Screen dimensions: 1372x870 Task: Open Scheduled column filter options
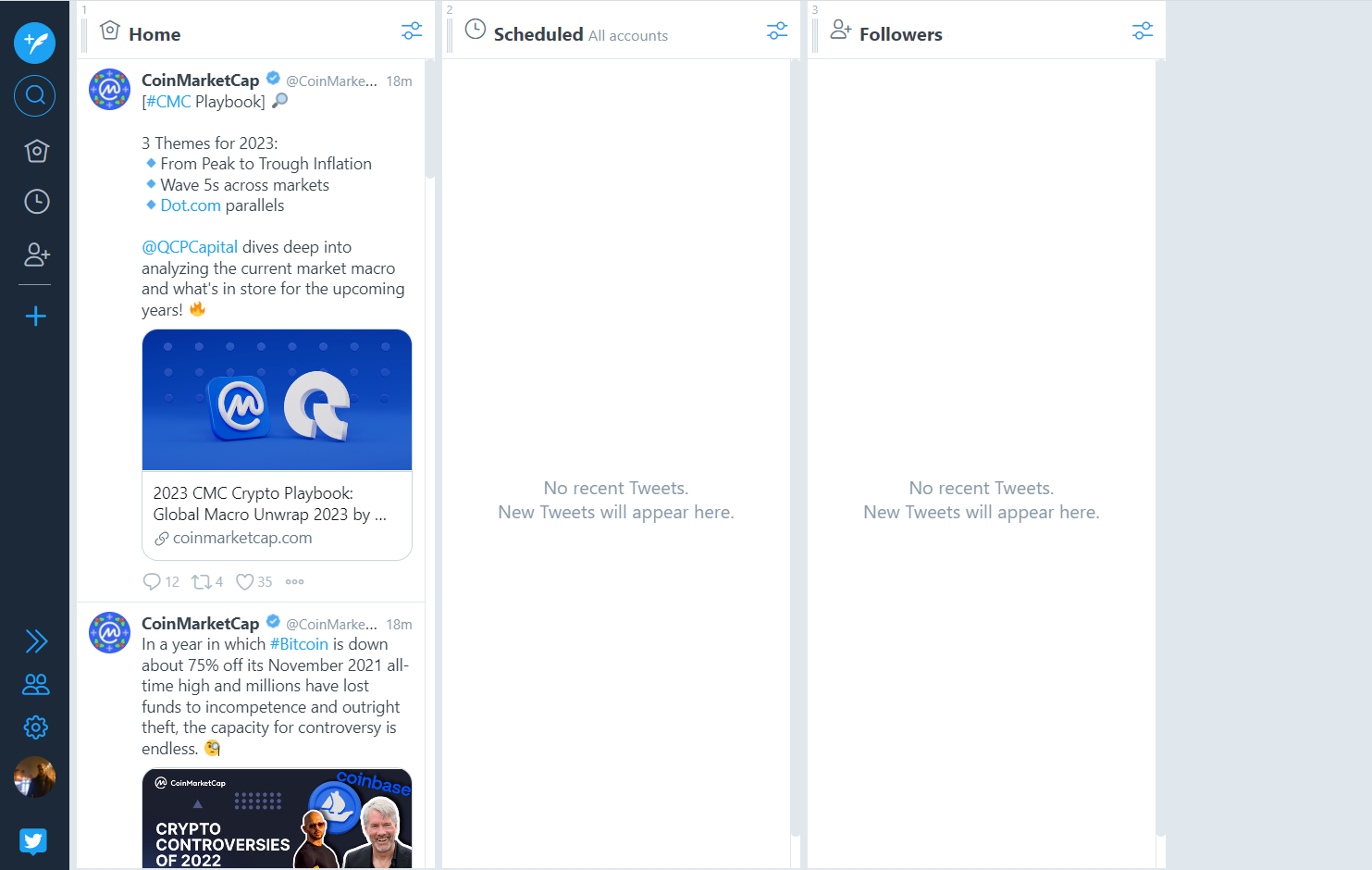pyautogui.click(x=777, y=31)
